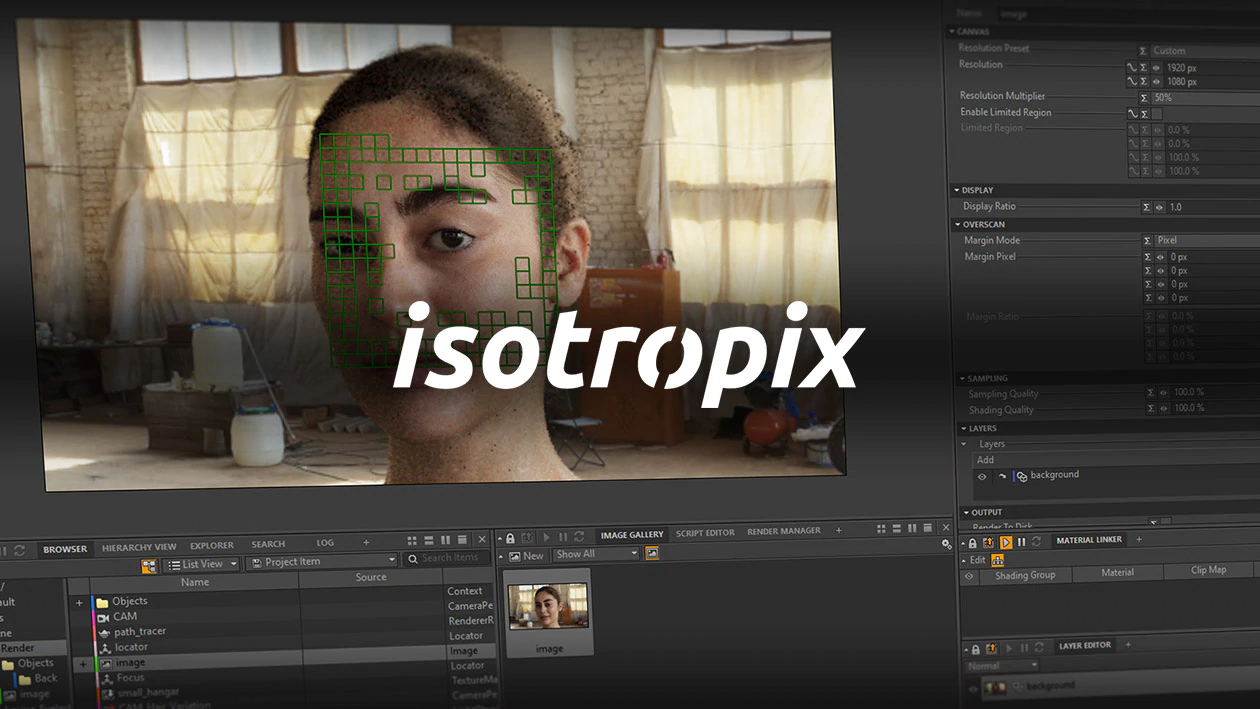Viewport: 1260px width, 709px height.
Task: Switch to the Hierarchy View tab
Action: pyautogui.click(x=138, y=547)
